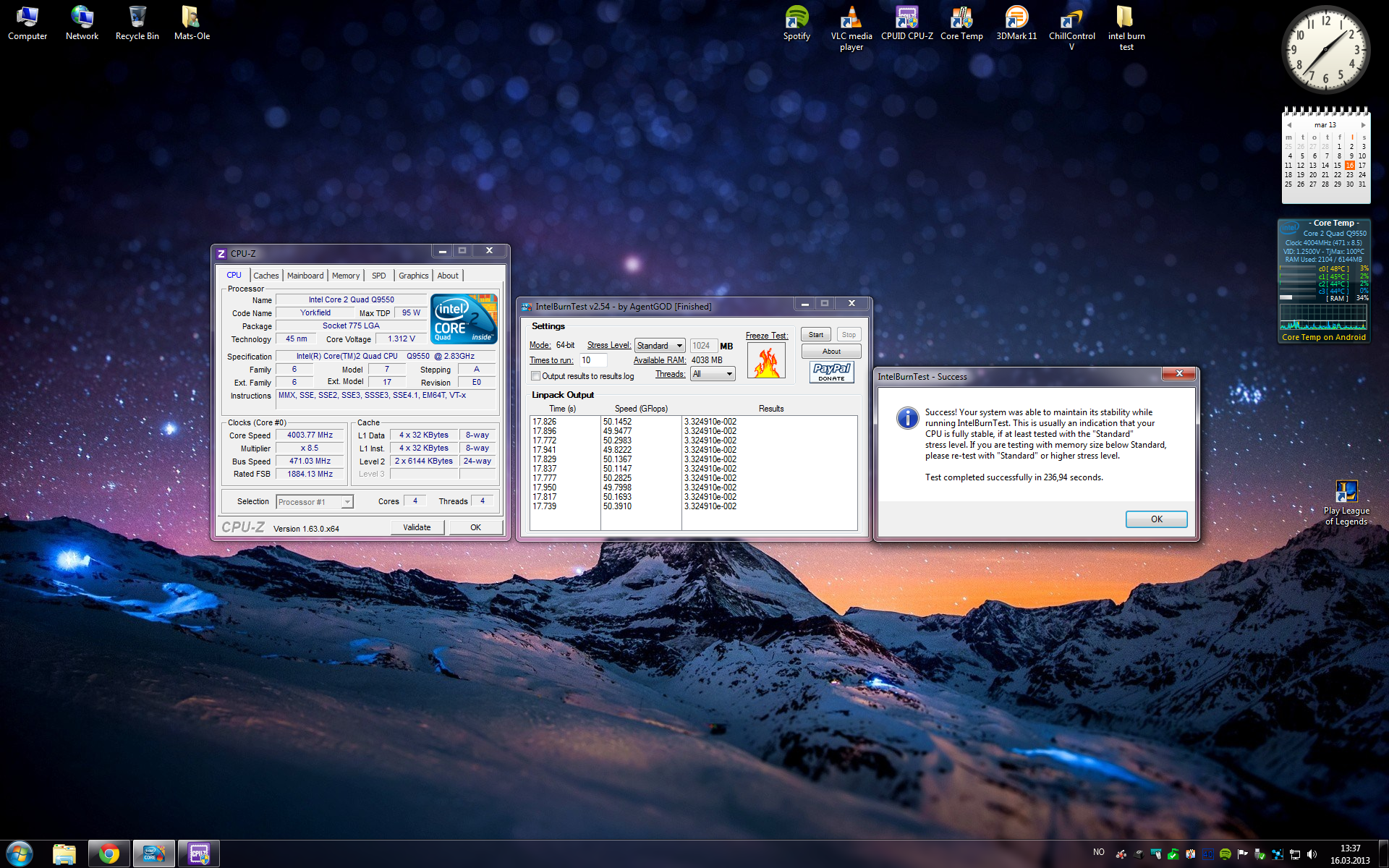The width and height of the screenshot is (1389, 868).
Task: Switch to the SPD tab
Action: click(379, 276)
